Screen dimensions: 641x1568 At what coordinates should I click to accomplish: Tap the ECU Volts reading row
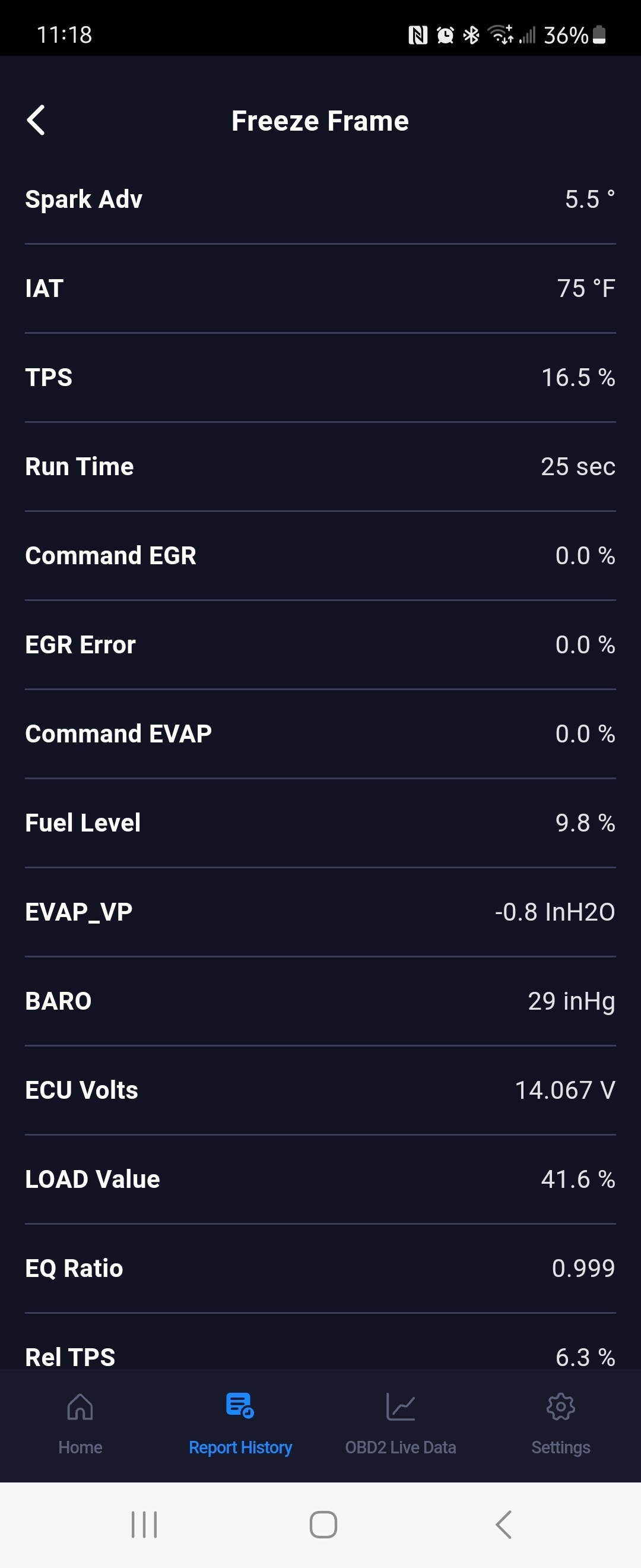coord(320,1090)
